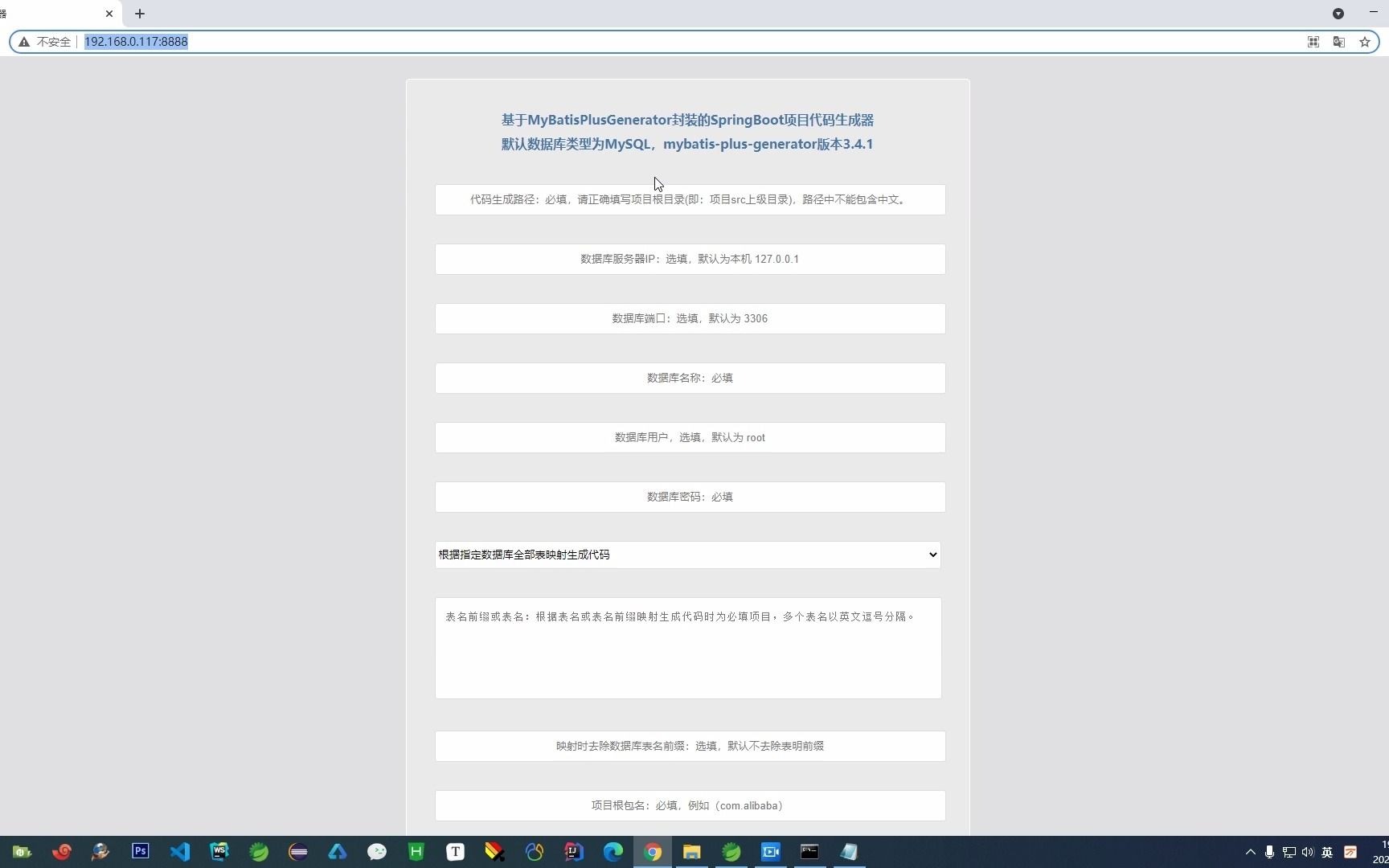Viewport: 1389px width, 868px height.
Task: Close the current browser tab
Action: [109, 14]
